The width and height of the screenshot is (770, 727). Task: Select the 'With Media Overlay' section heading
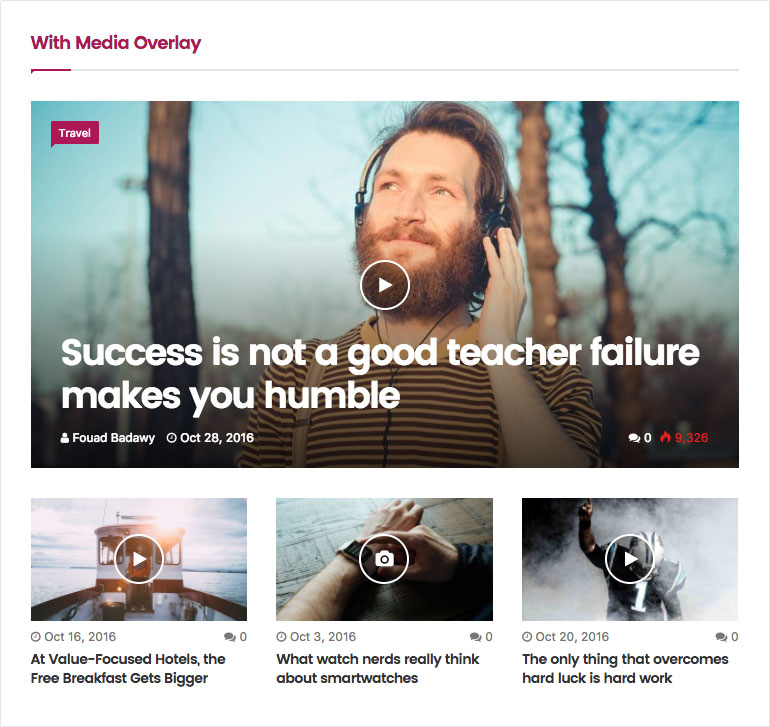pyautogui.click(x=116, y=43)
